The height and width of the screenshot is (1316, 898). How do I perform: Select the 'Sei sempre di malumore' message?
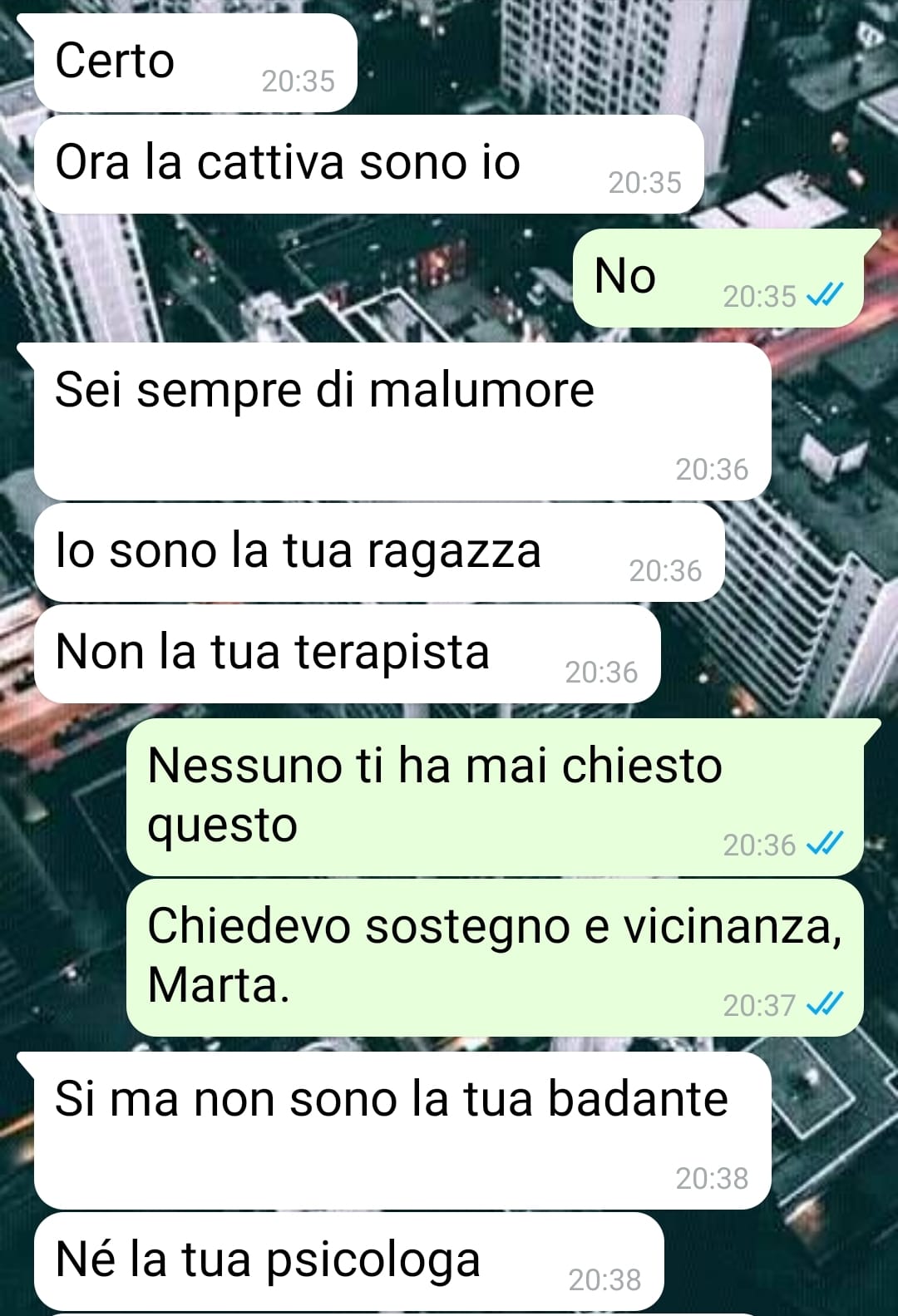[402, 421]
